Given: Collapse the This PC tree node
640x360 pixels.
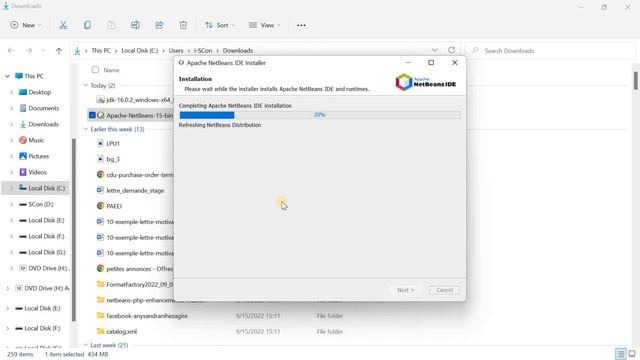Looking at the screenshot, I should coord(7,76).
